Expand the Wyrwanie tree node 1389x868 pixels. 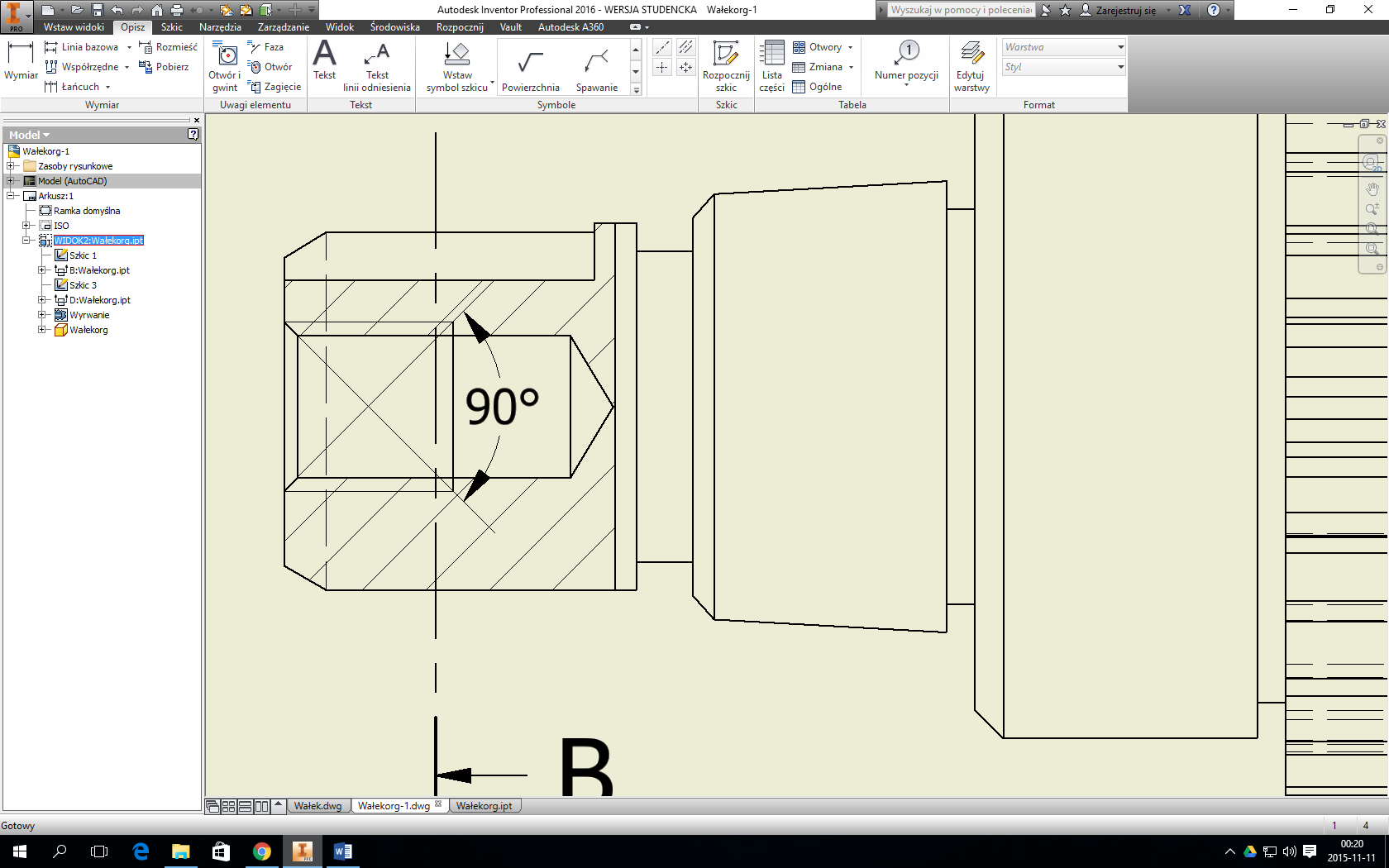click(42, 315)
